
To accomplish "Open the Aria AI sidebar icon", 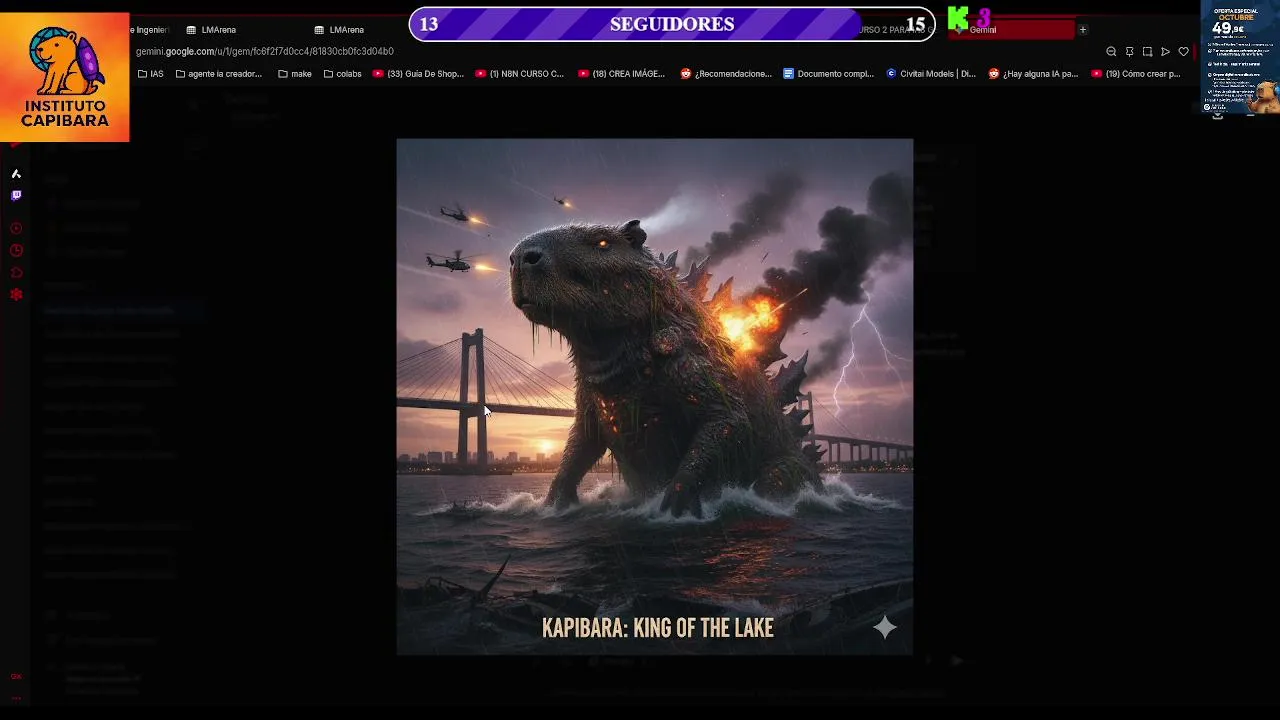I will pos(16,174).
